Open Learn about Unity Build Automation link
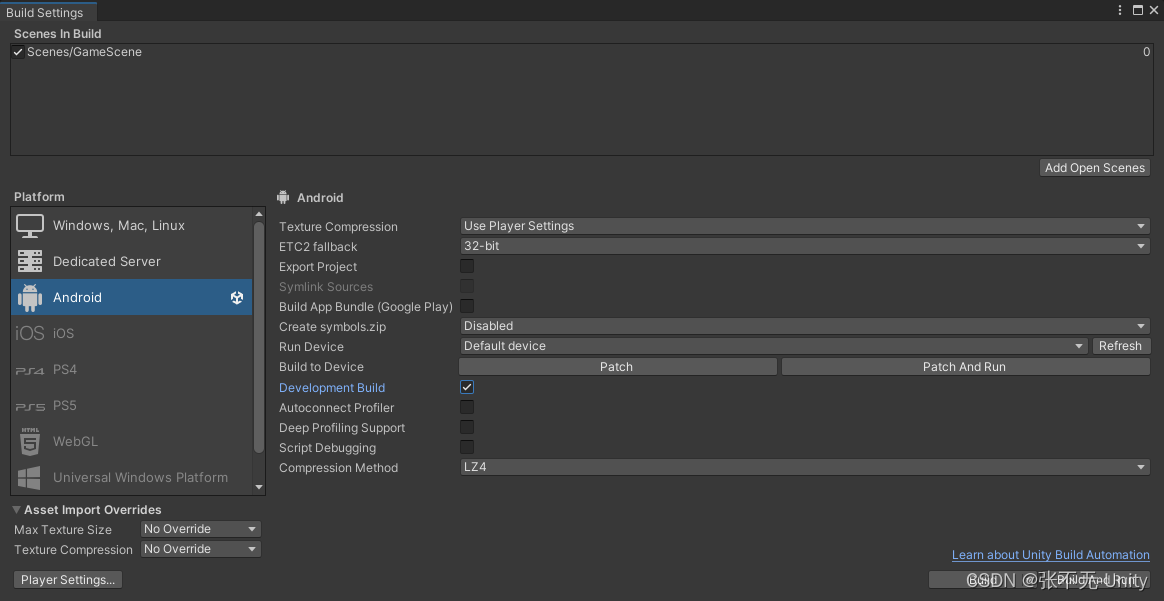1164x601 pixels. pos(1050,555)
